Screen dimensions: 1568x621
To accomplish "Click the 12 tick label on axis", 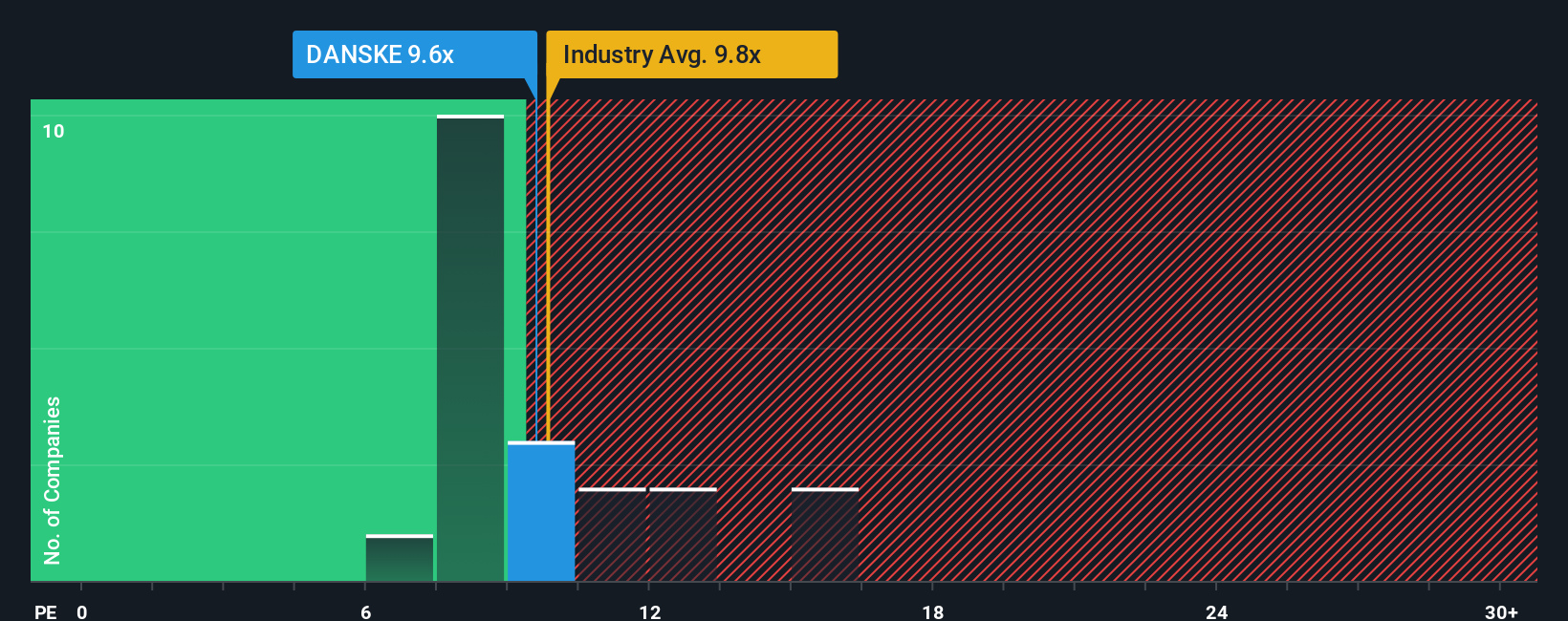I will tap(650, 611).
